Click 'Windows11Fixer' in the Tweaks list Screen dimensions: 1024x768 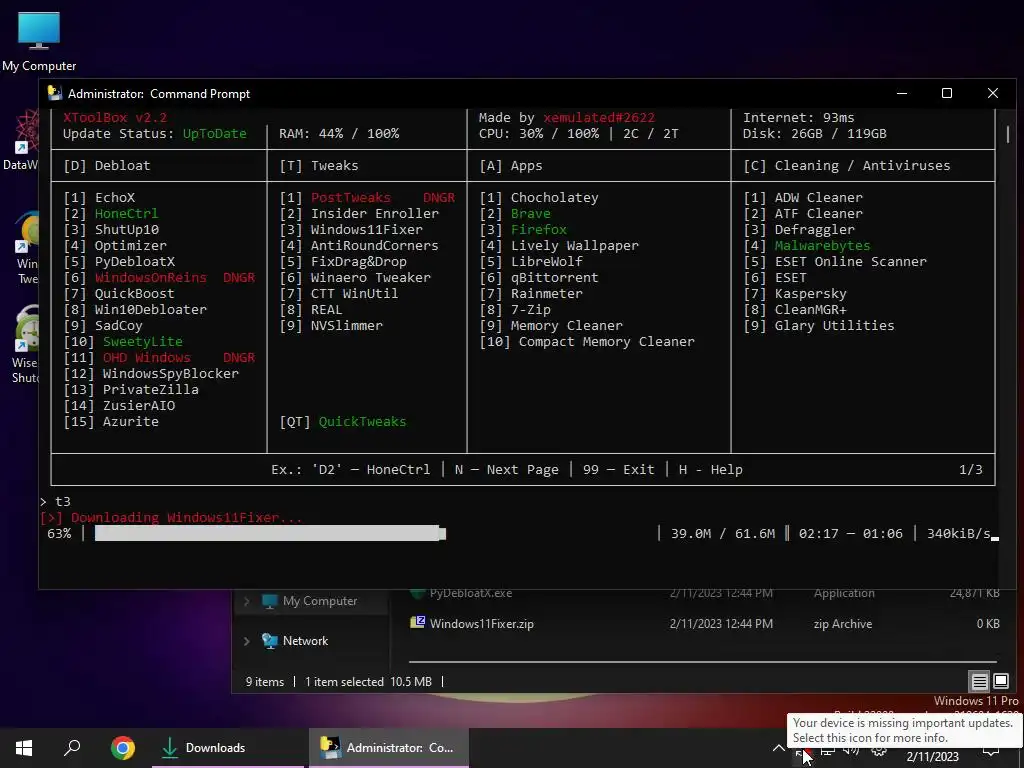point(367,229)
